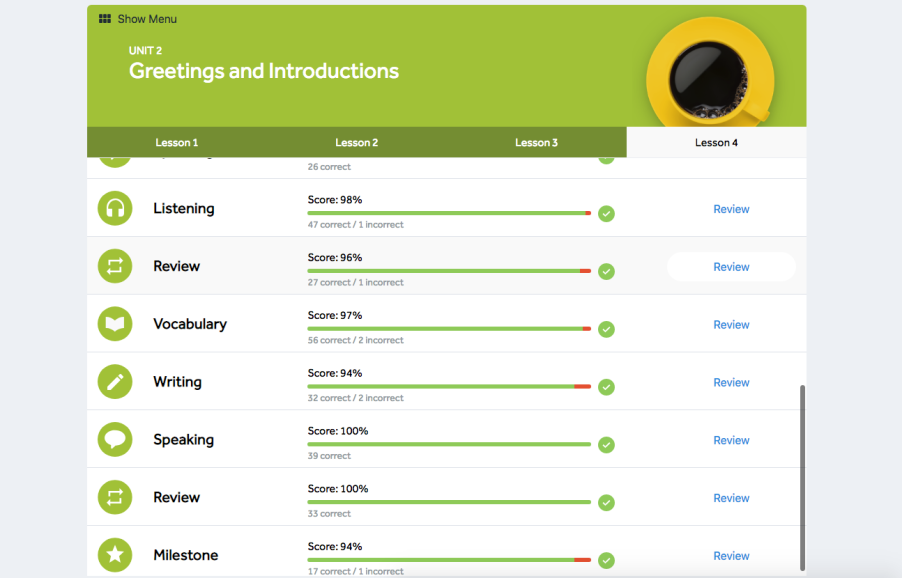Click the Writing score progress bar
This screenshot has width=902, height=578.
(x=449, y=386)
